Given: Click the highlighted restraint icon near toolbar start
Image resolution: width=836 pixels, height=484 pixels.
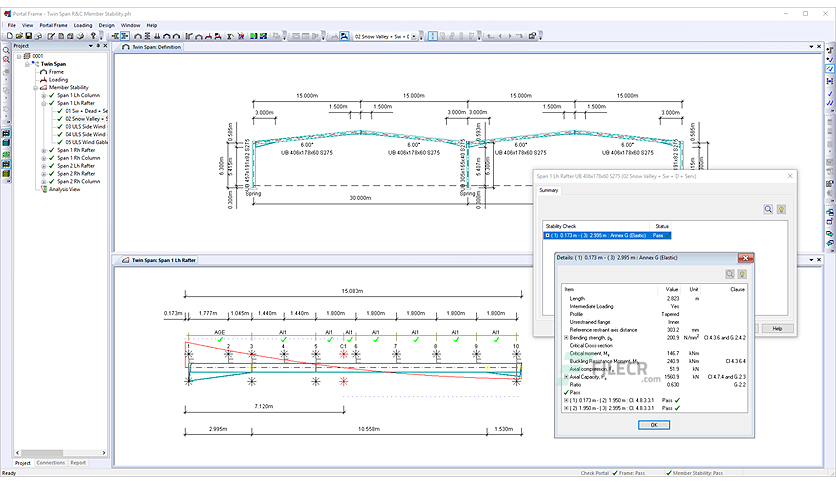Looking at the screenshot, I should click(125, 36).
